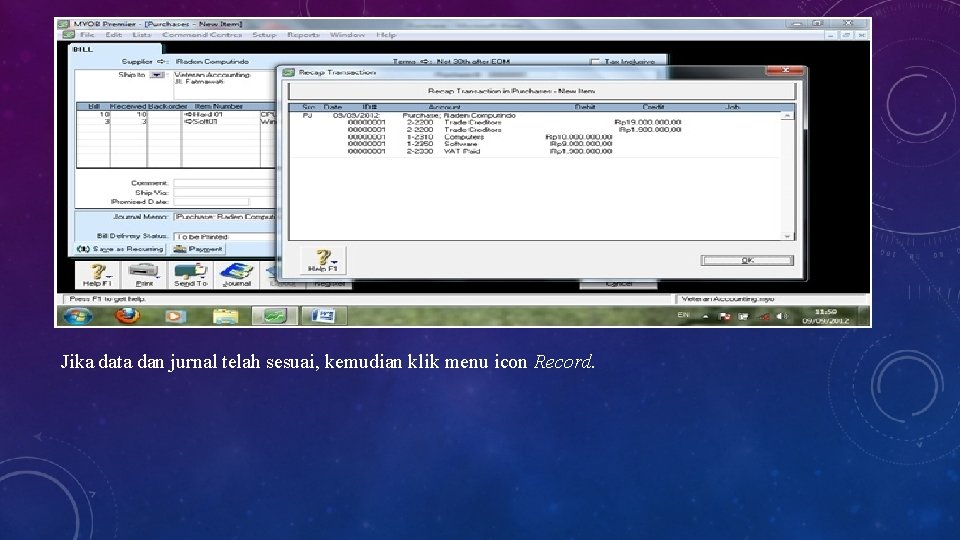Click the MYOB taskbar icon

click(x=274, y=316)
